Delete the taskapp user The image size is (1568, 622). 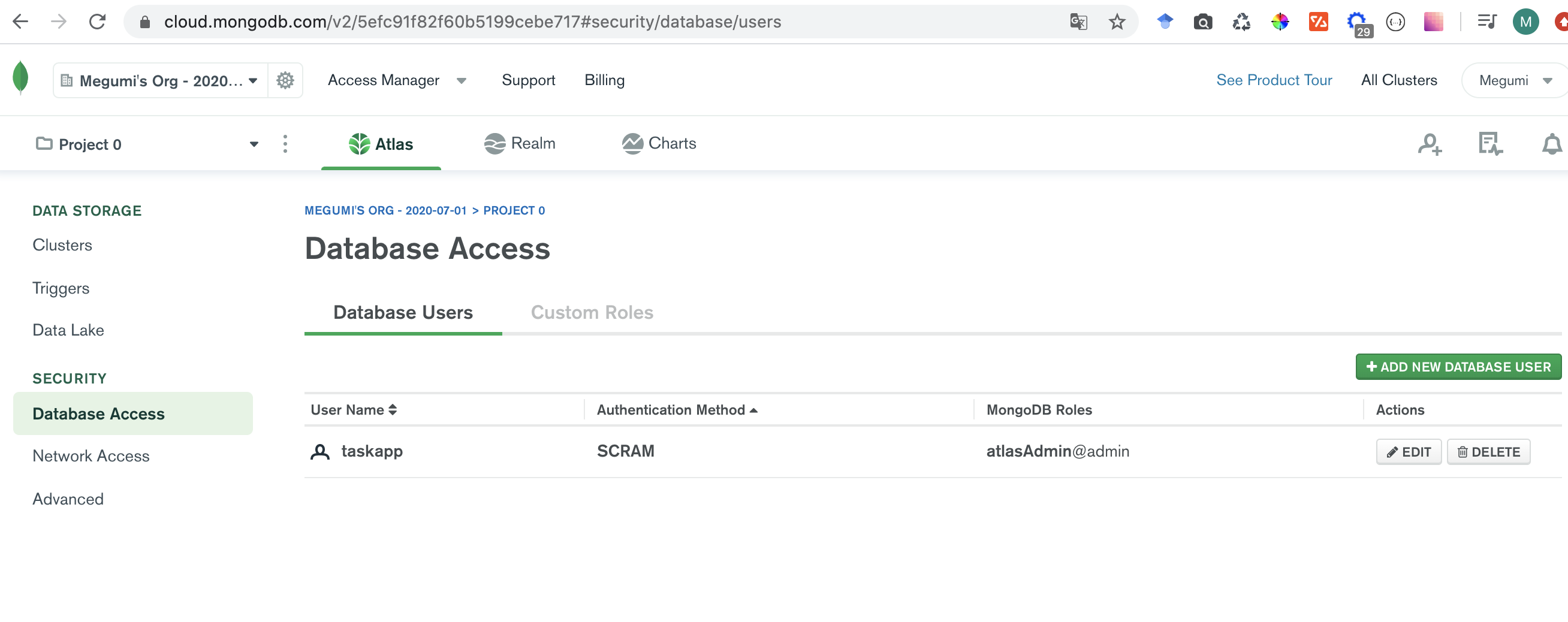(1488, 452)
